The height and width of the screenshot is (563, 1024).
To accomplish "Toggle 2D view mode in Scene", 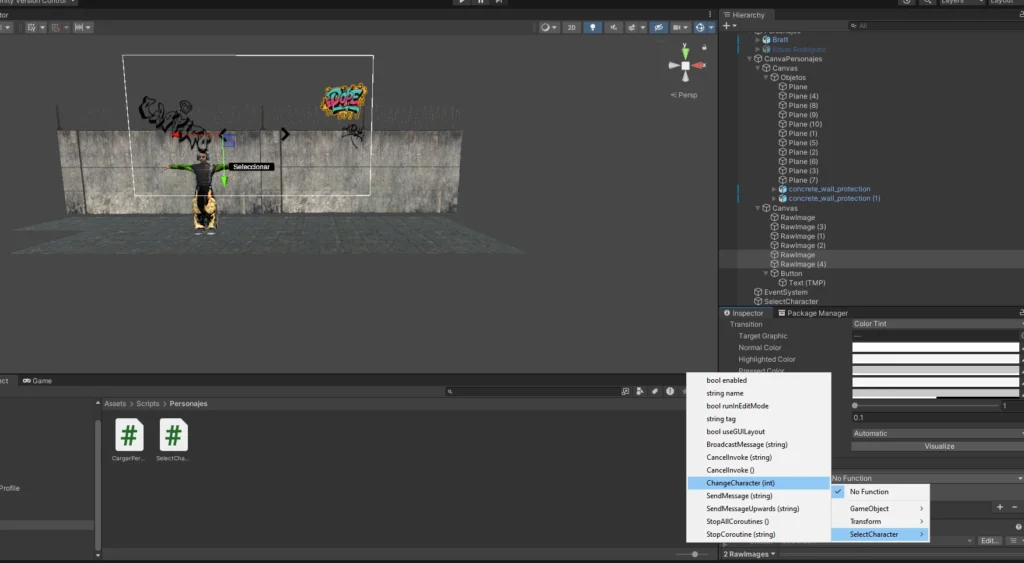I will pos(571,27).
